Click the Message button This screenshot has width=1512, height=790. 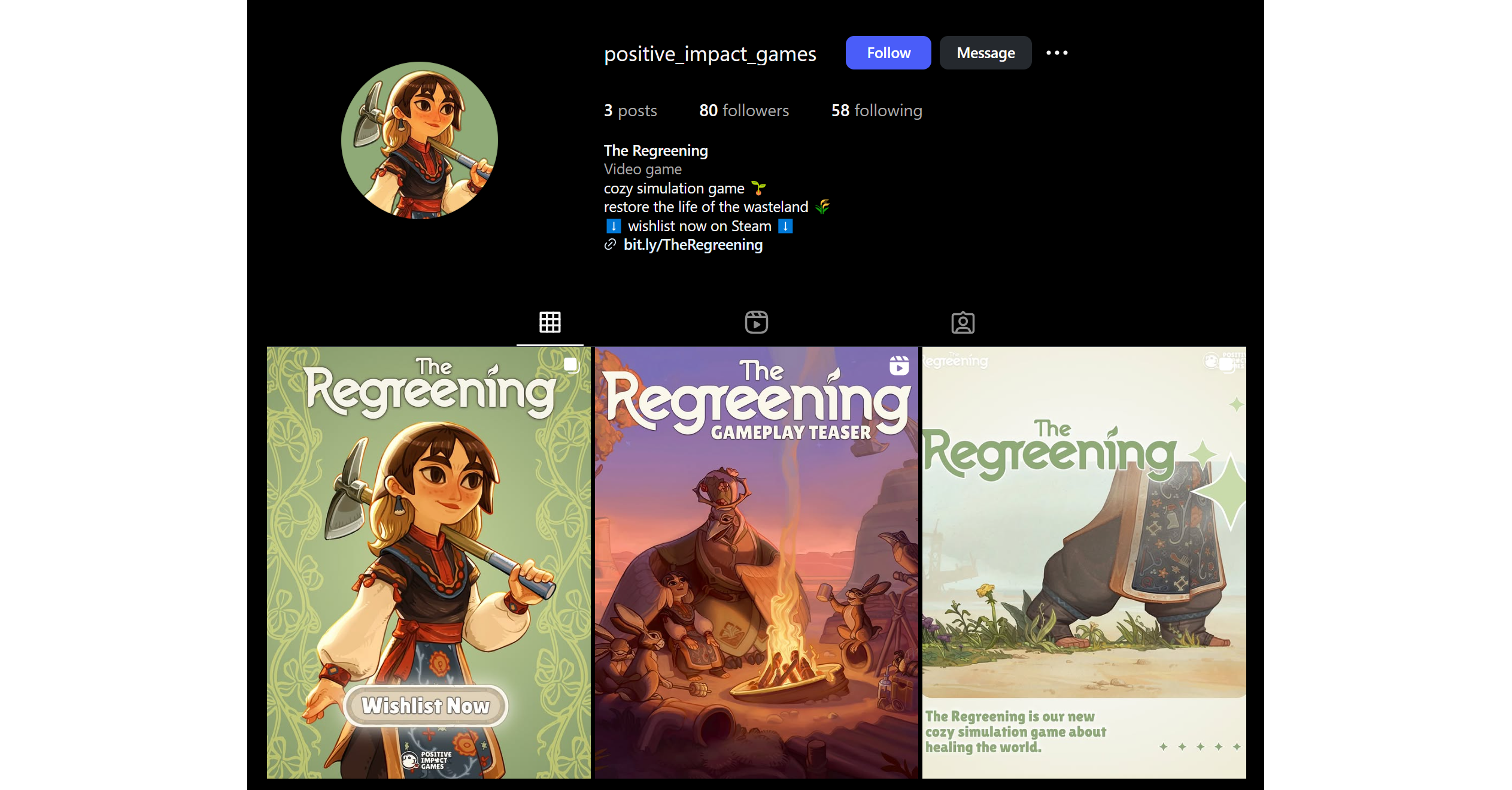point(985,53)
